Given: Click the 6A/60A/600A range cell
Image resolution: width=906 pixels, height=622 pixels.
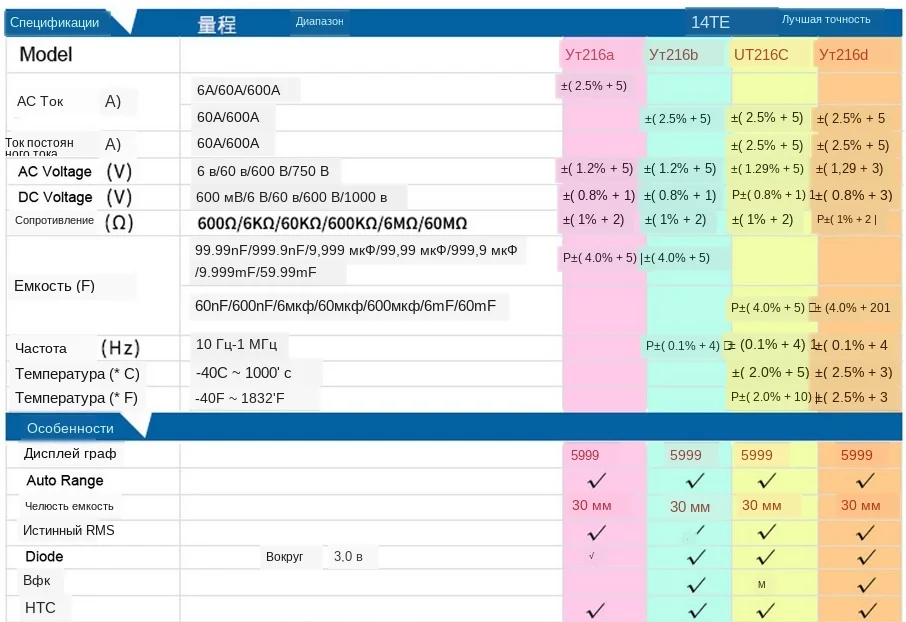Looking at the screenshot, I should tap(238, 90).
